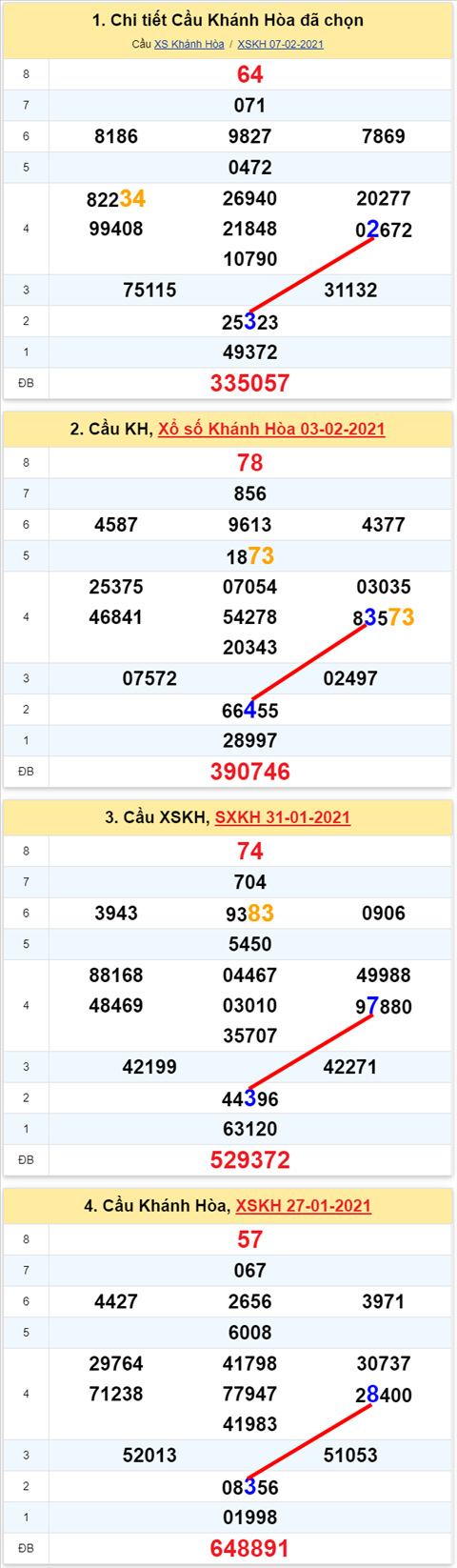Select the red prize-8 number 74
The width and height of the screenshot is (457, 1568).
tap(249, 852)
